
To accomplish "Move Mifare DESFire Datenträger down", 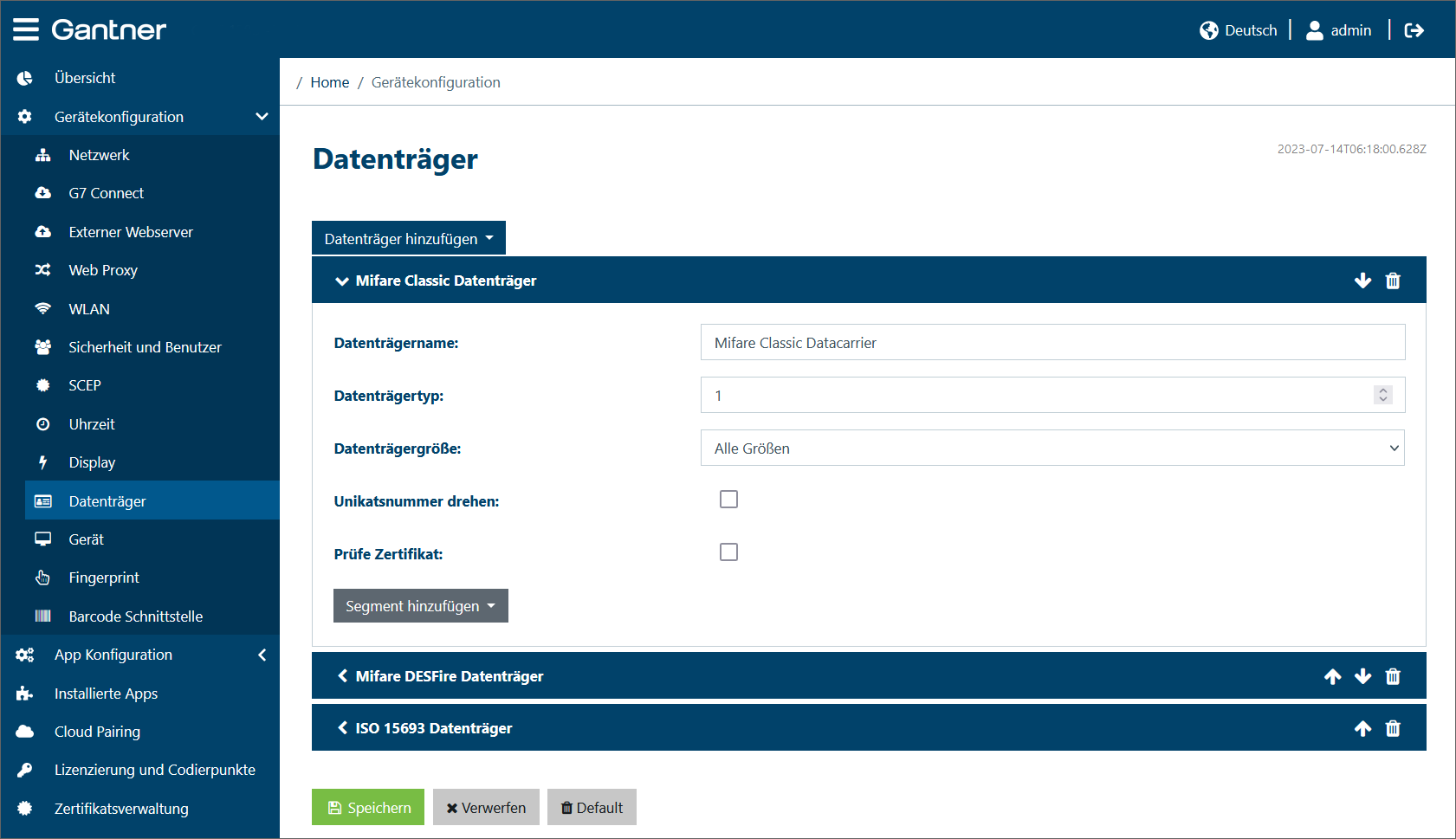I will (1362, 676).
